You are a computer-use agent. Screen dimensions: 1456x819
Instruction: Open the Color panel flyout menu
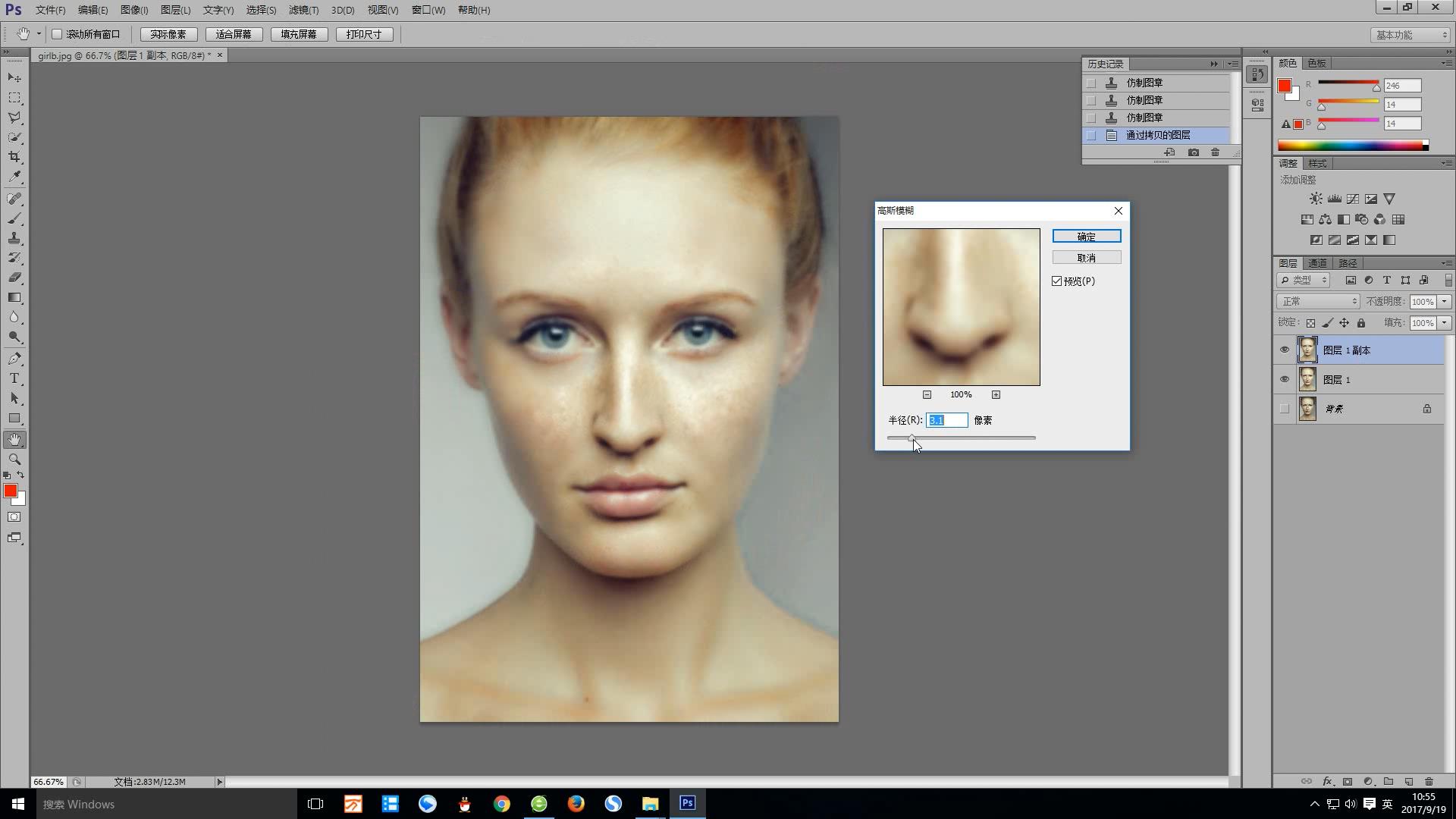coord(1445,63)
